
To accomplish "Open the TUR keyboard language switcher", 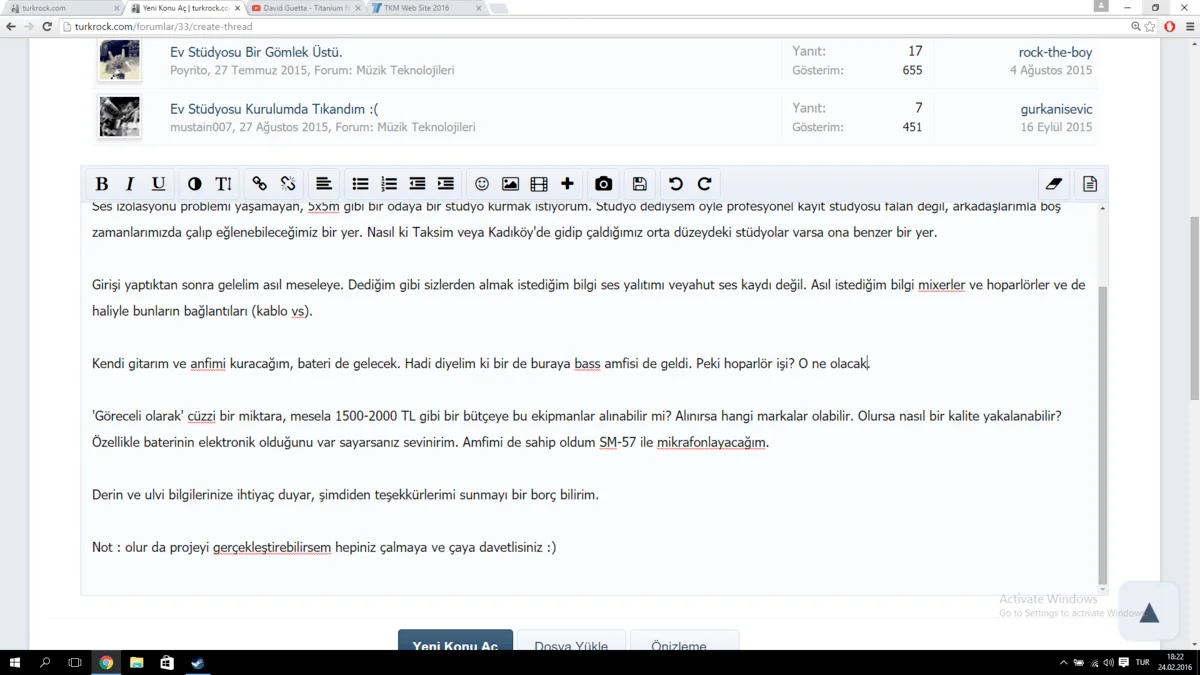I will (1142, 663).
